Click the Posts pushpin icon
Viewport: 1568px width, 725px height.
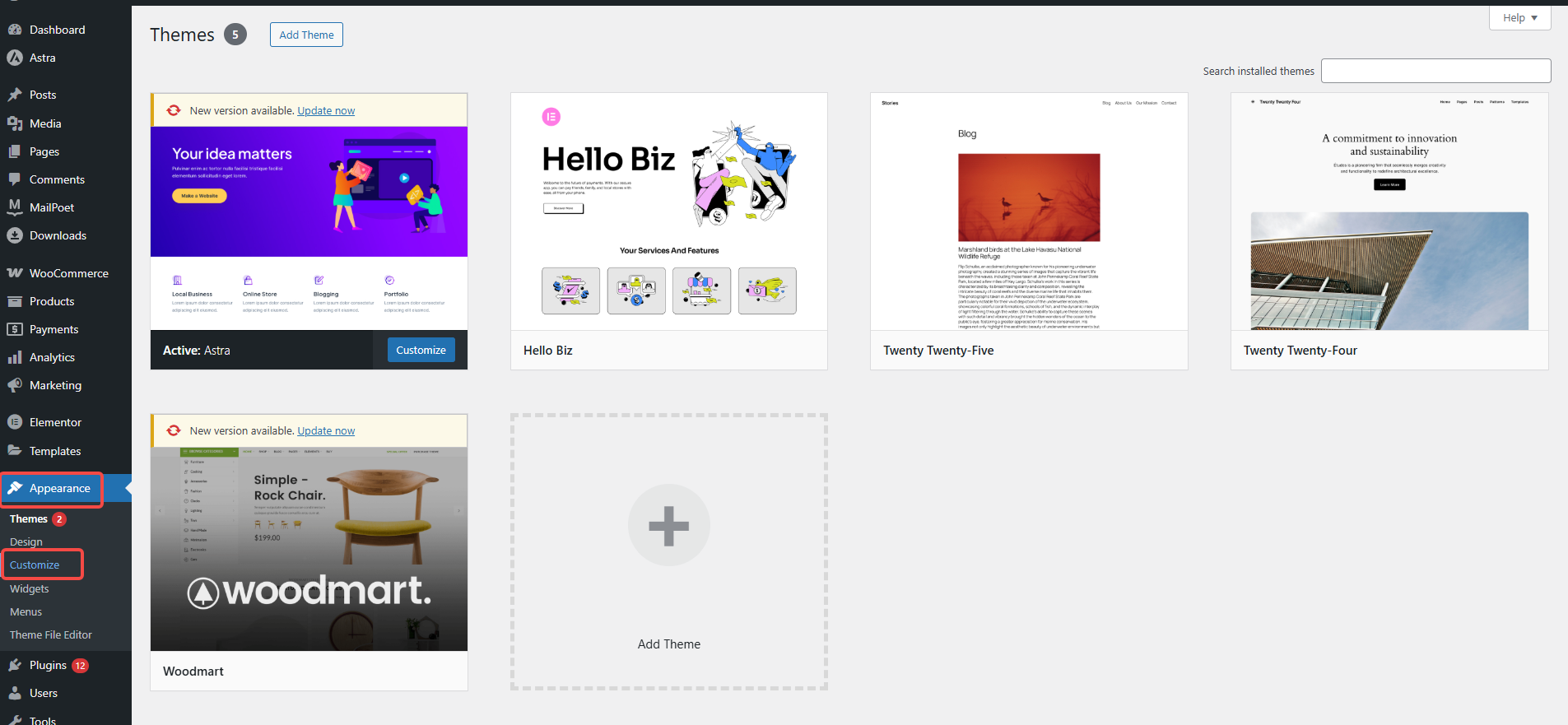point(15,95)
